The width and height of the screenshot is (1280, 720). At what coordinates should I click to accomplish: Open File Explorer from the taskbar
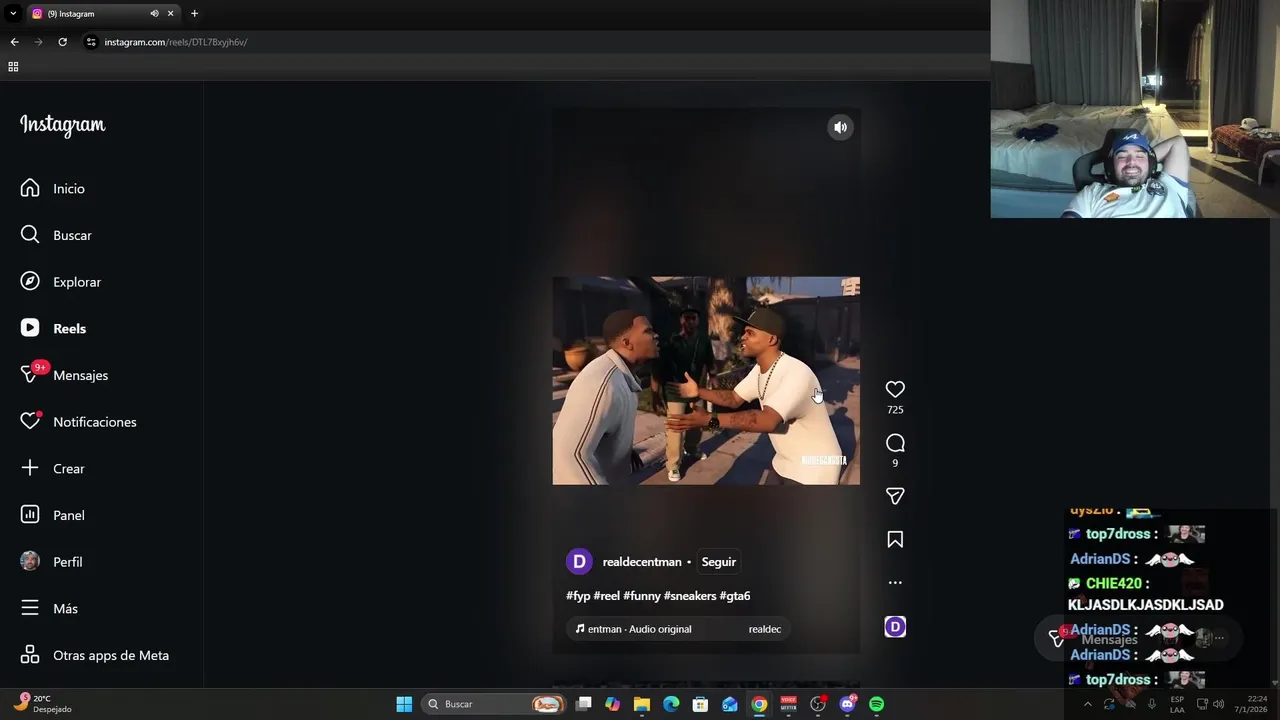click(x=642, y=704)
